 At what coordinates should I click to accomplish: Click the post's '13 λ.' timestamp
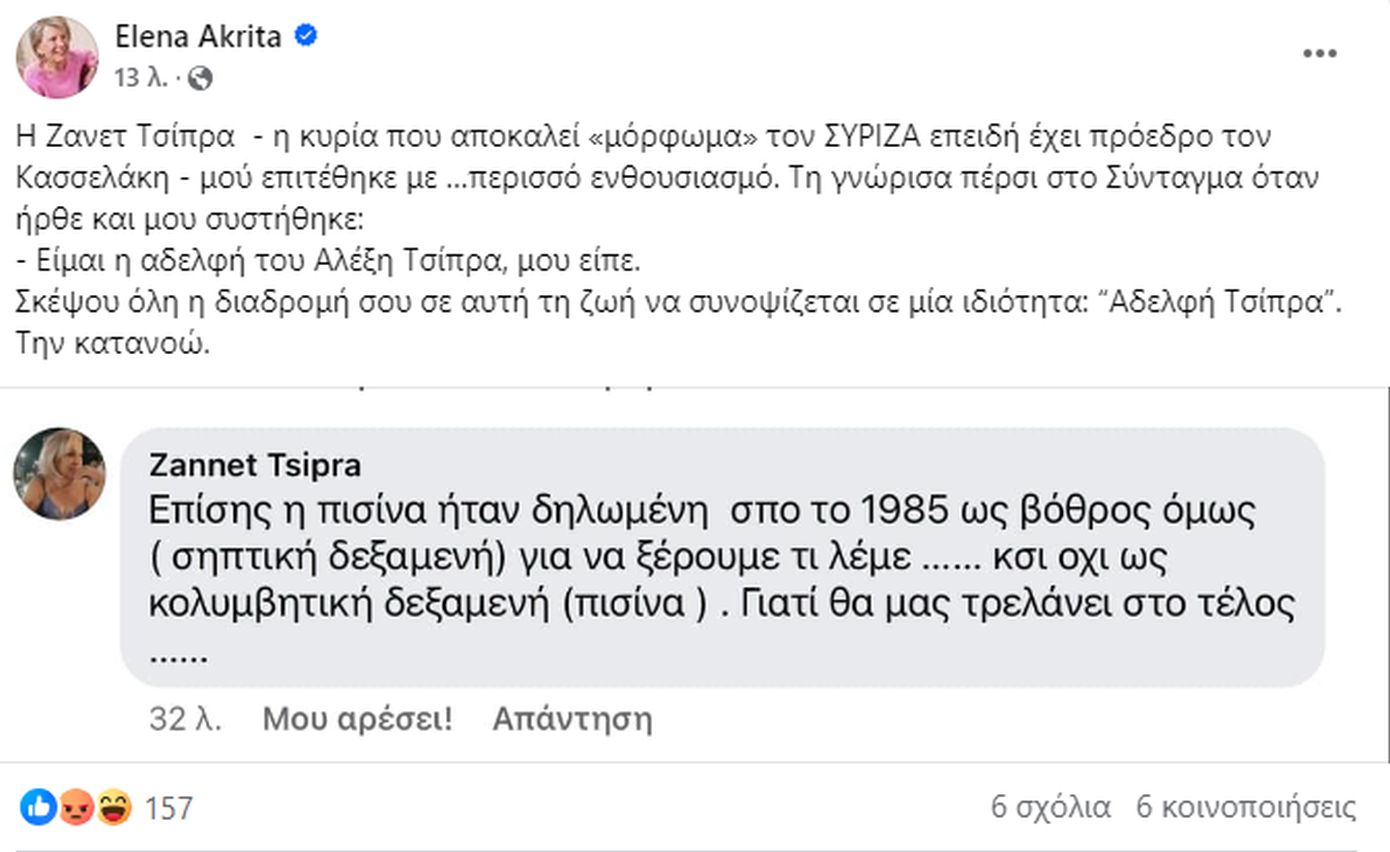(x=140, y=78)
